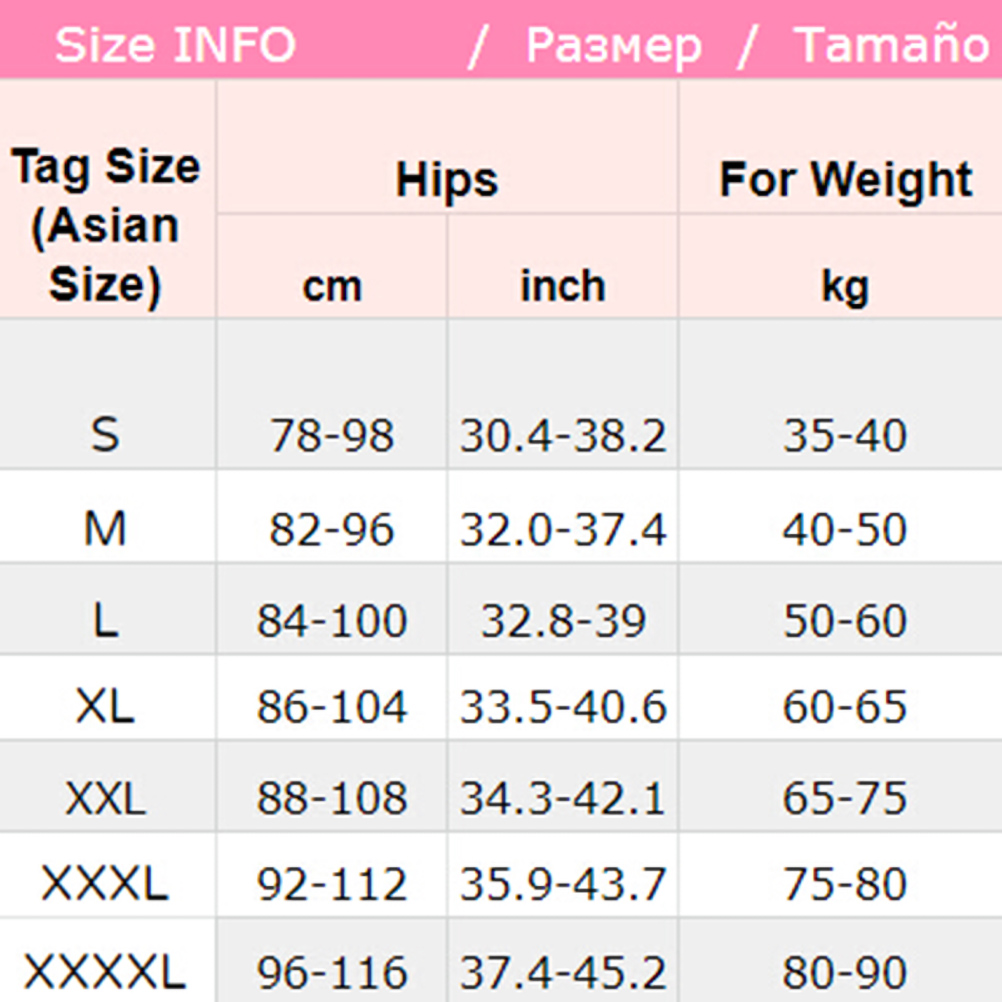The height and width of the screenshot is (1002, 1002).
Task: Select the S size row label
Action: pos(105,435)
